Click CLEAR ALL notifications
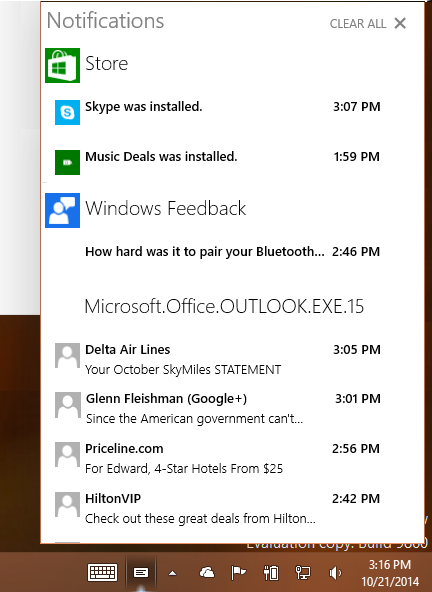 [358, 23]
